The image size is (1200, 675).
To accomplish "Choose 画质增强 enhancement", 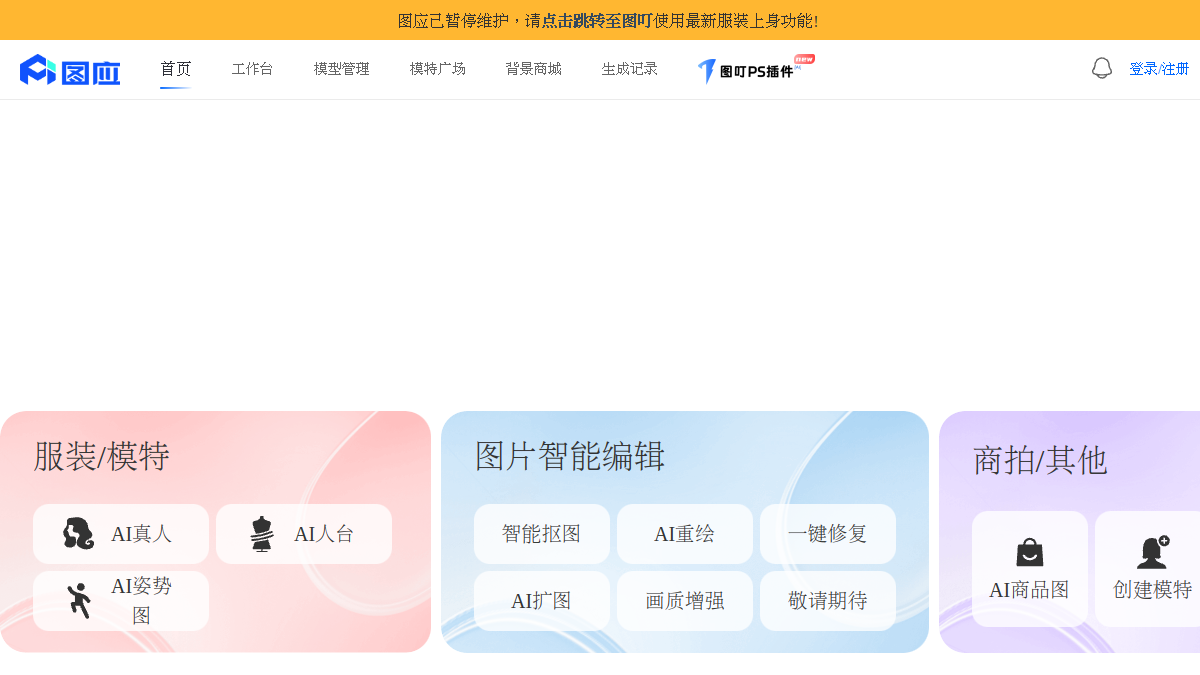I will point(685,601).
